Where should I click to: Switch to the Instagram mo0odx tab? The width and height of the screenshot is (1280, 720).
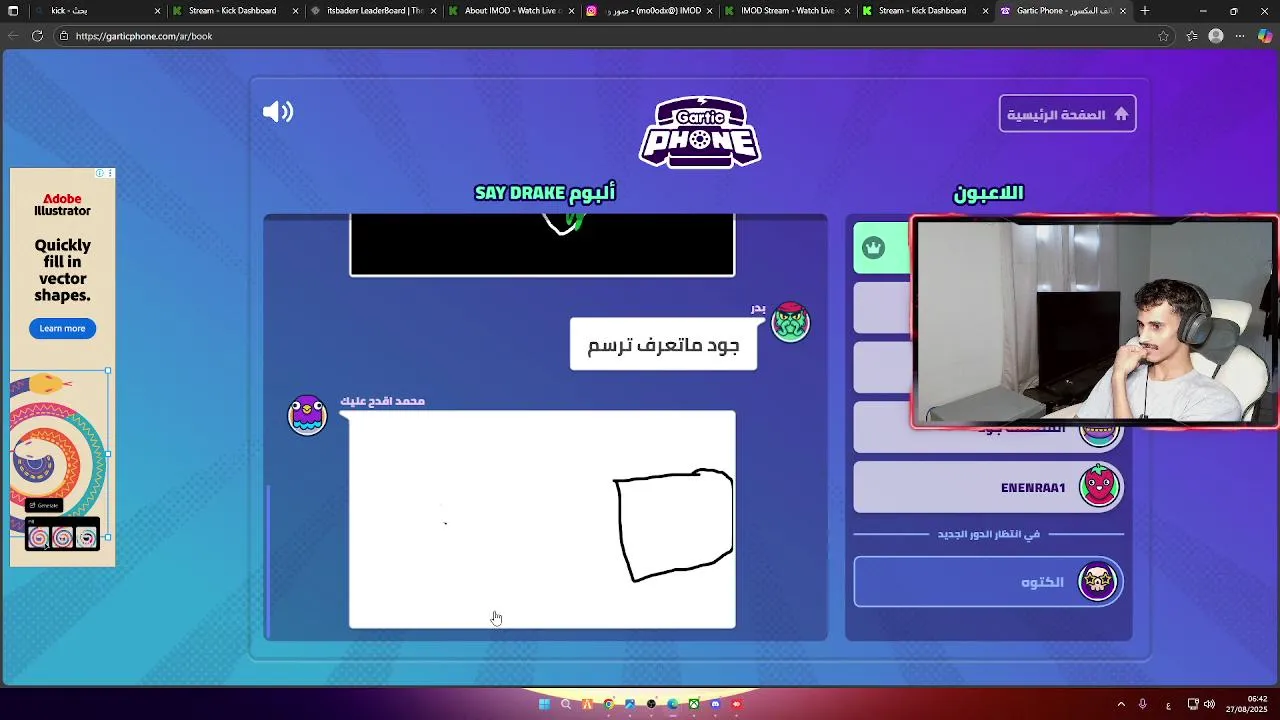click(x=648, y=11)
